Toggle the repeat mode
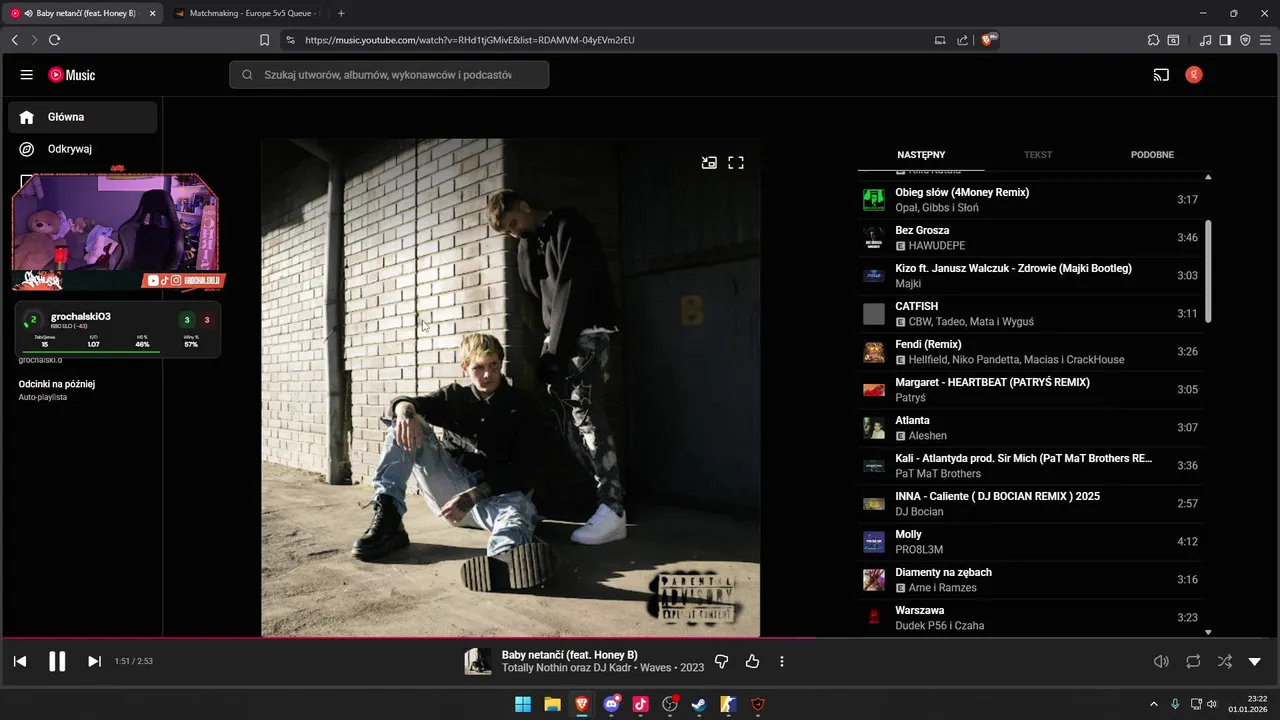This screenshot has width=1280, height=720. coord(1193,661)
